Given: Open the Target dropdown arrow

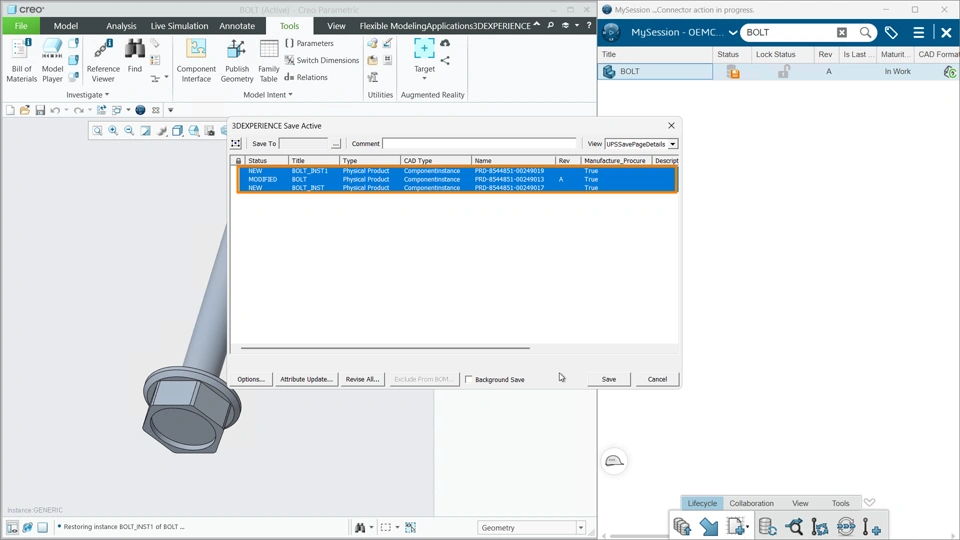Looking at the screenshot, I should coord(424,78).
